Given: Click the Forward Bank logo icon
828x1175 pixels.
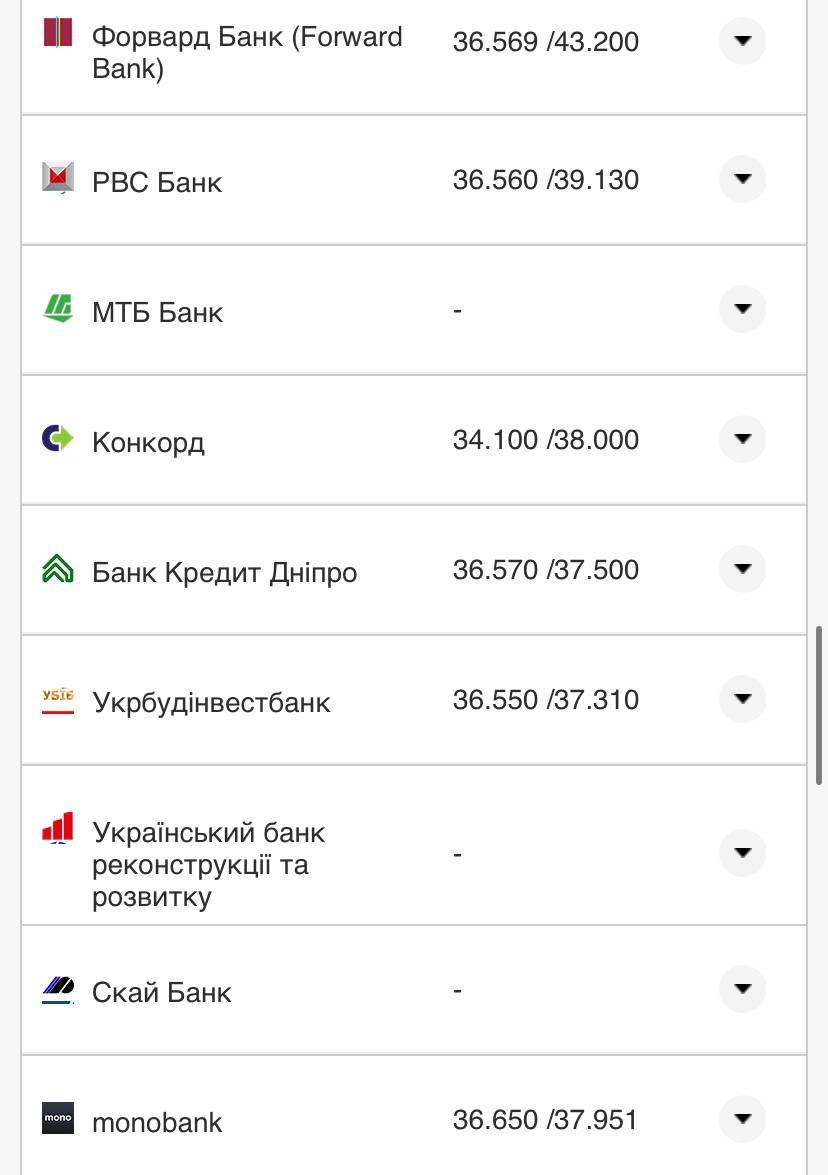Looking at the screenshot, I should coord(58,32).
